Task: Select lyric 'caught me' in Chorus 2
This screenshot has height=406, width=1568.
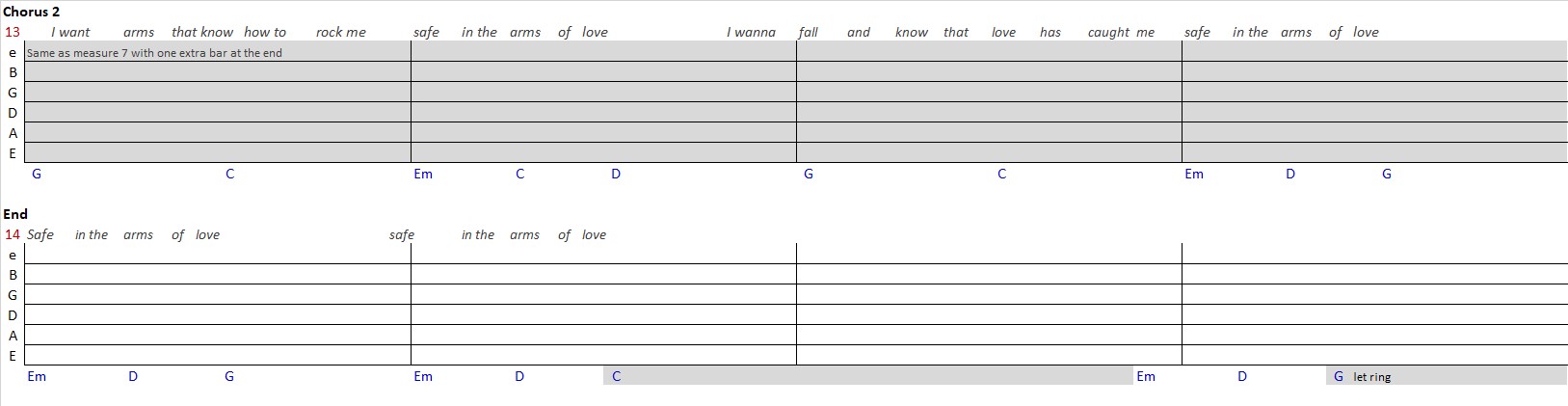Action: 1121,32
